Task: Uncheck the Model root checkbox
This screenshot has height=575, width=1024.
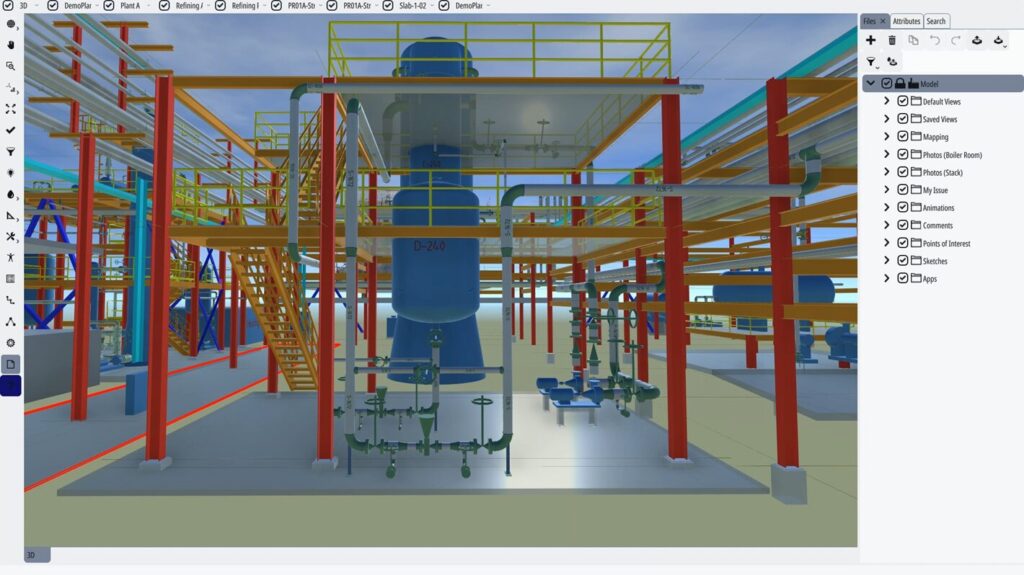Action: coord(887,84)
